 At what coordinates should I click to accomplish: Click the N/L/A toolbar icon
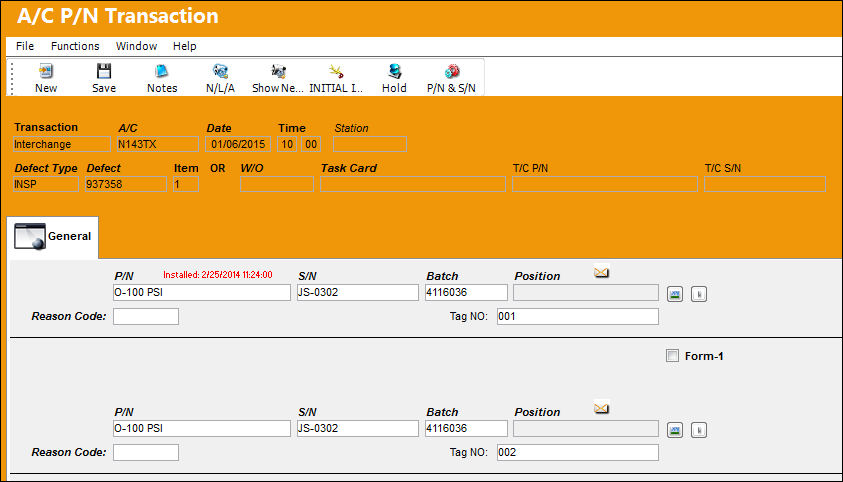pyautogui.click(x=220, y=71)
